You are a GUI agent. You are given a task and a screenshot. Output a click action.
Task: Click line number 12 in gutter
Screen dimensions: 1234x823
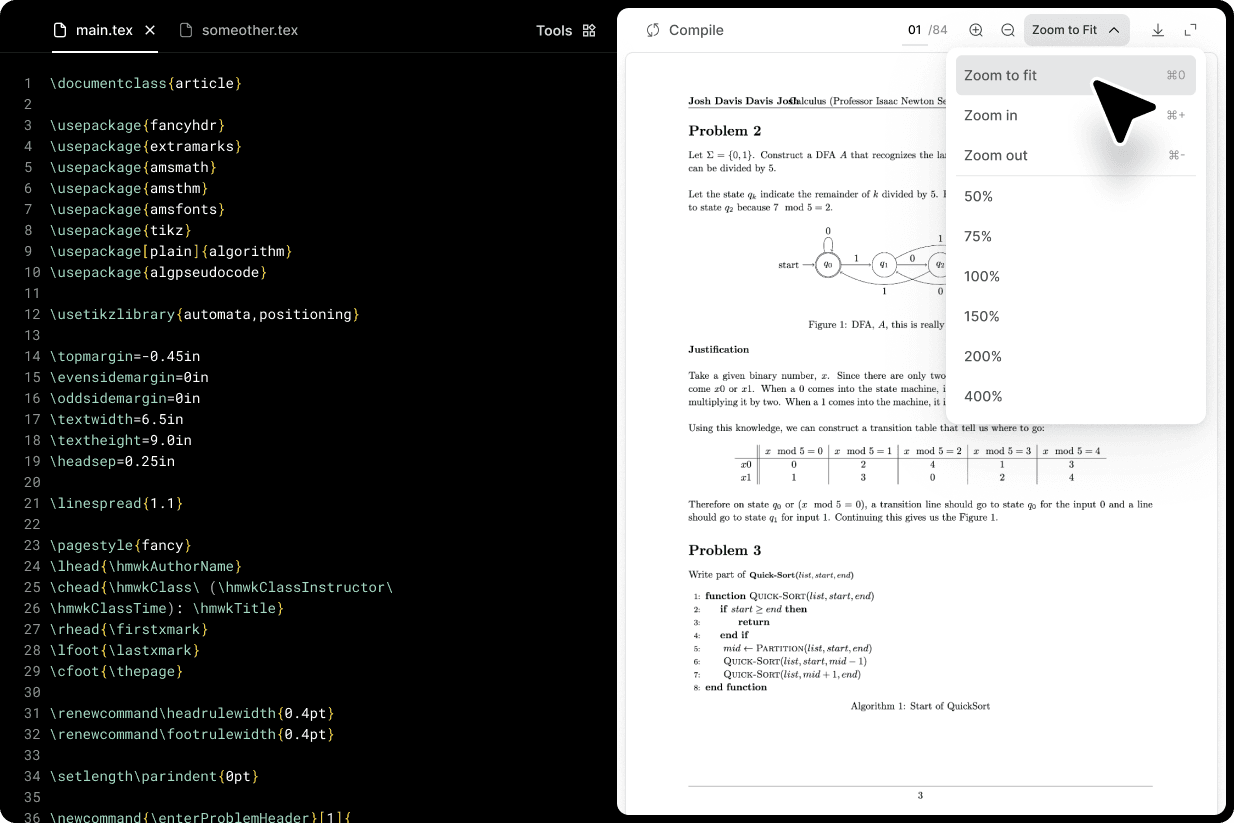(32, 314)
